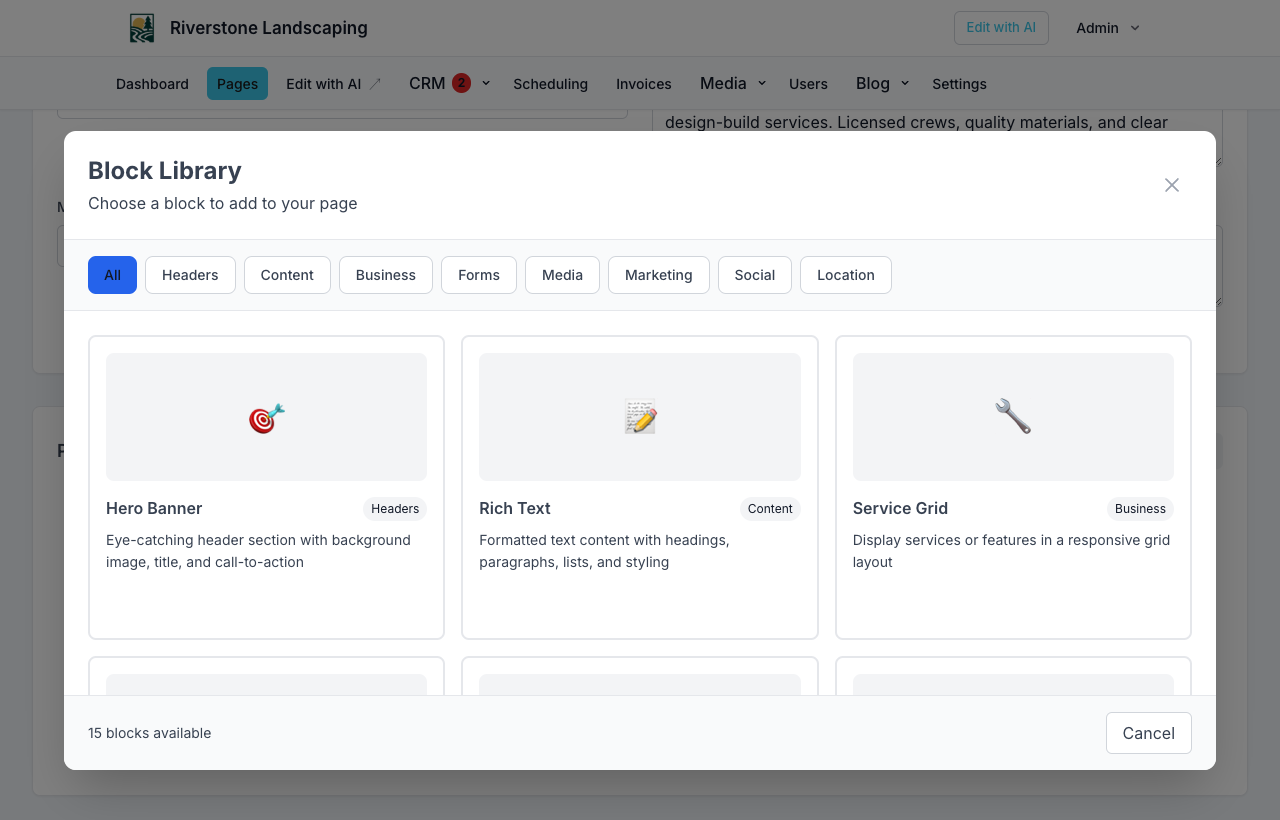Click the Riverstone Landscaping logo icon
Screen dimensions: 1280x820
tap(142, 28)
